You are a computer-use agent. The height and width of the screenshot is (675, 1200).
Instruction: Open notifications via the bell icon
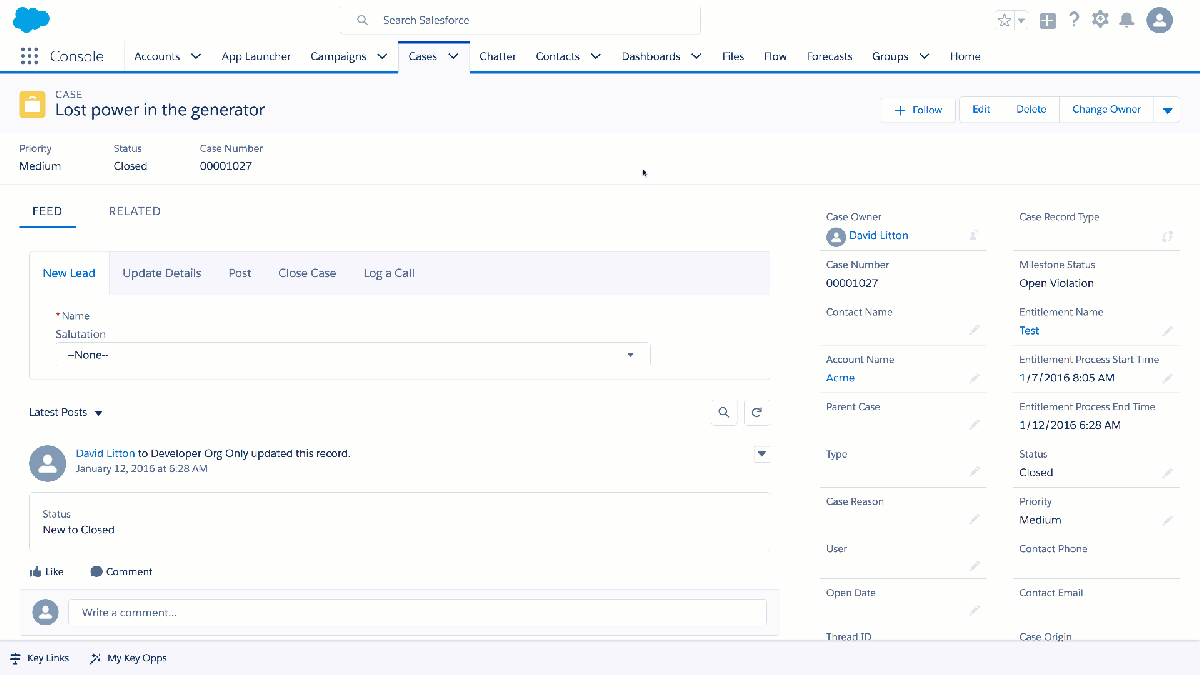click(x=1128, y=18)
